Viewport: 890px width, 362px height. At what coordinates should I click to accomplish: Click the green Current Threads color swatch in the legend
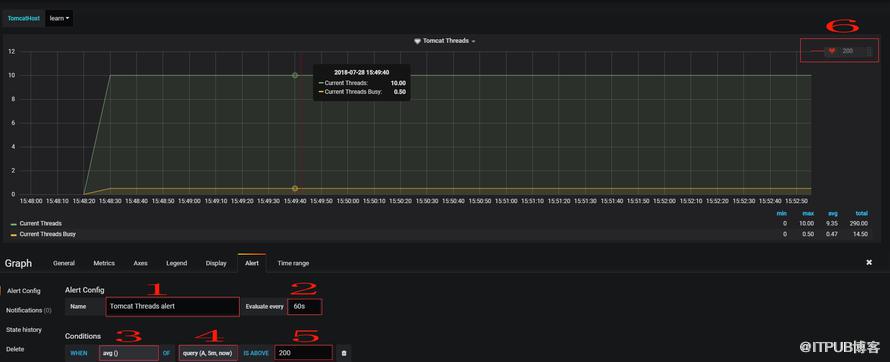(14, 224)
